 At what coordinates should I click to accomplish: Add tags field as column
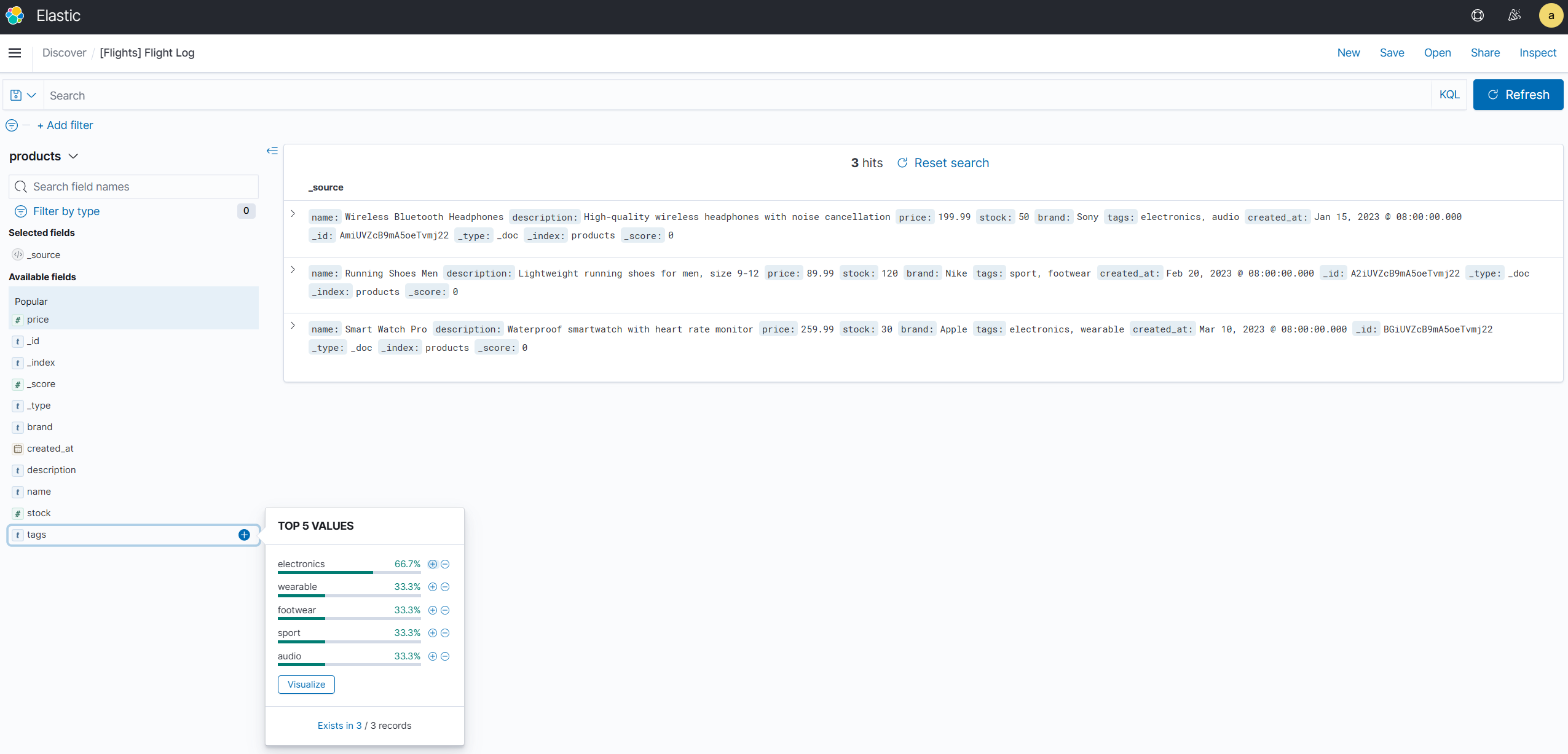[x=244, y=535]
